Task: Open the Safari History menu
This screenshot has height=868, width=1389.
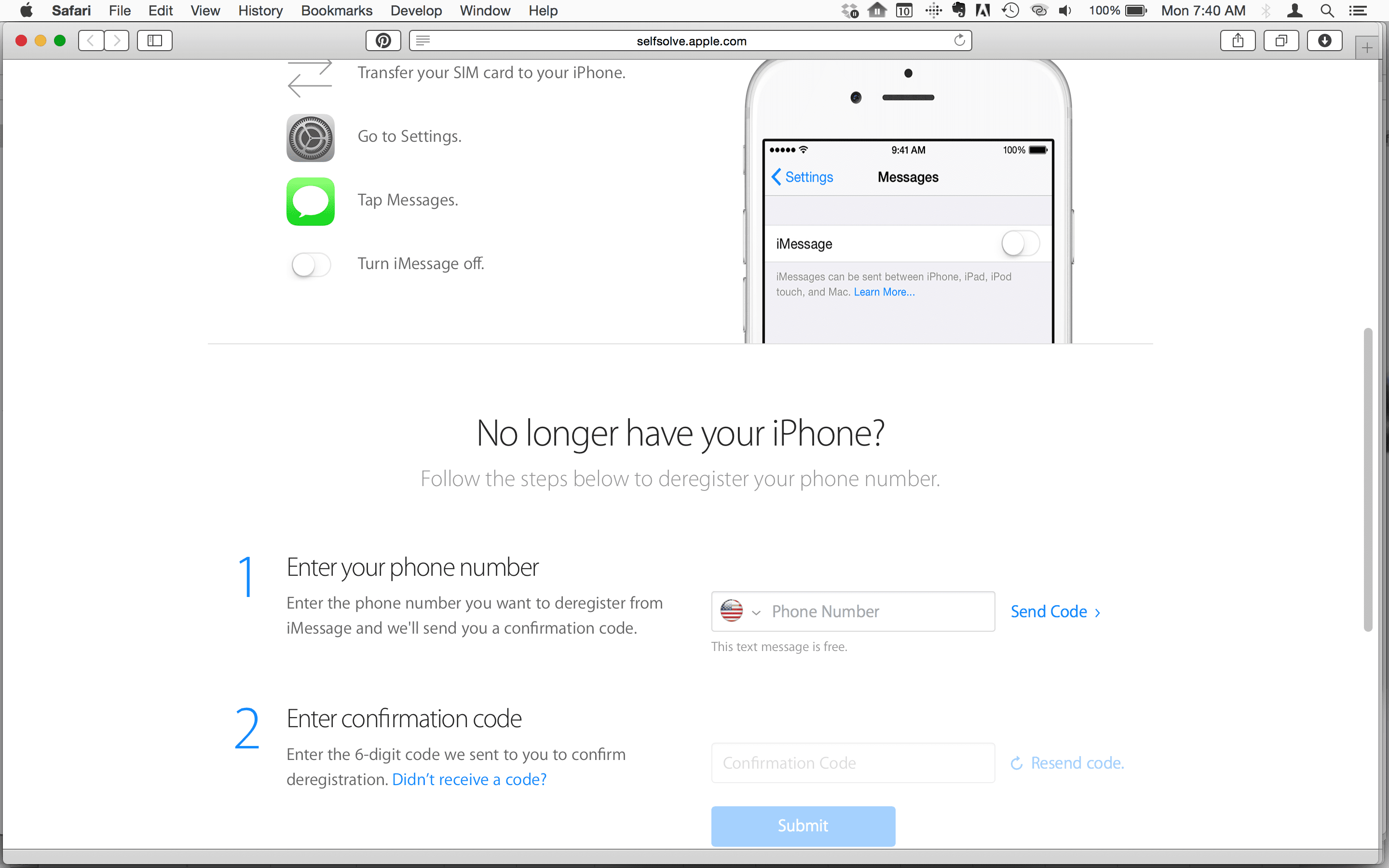Action: pos(260,11)
